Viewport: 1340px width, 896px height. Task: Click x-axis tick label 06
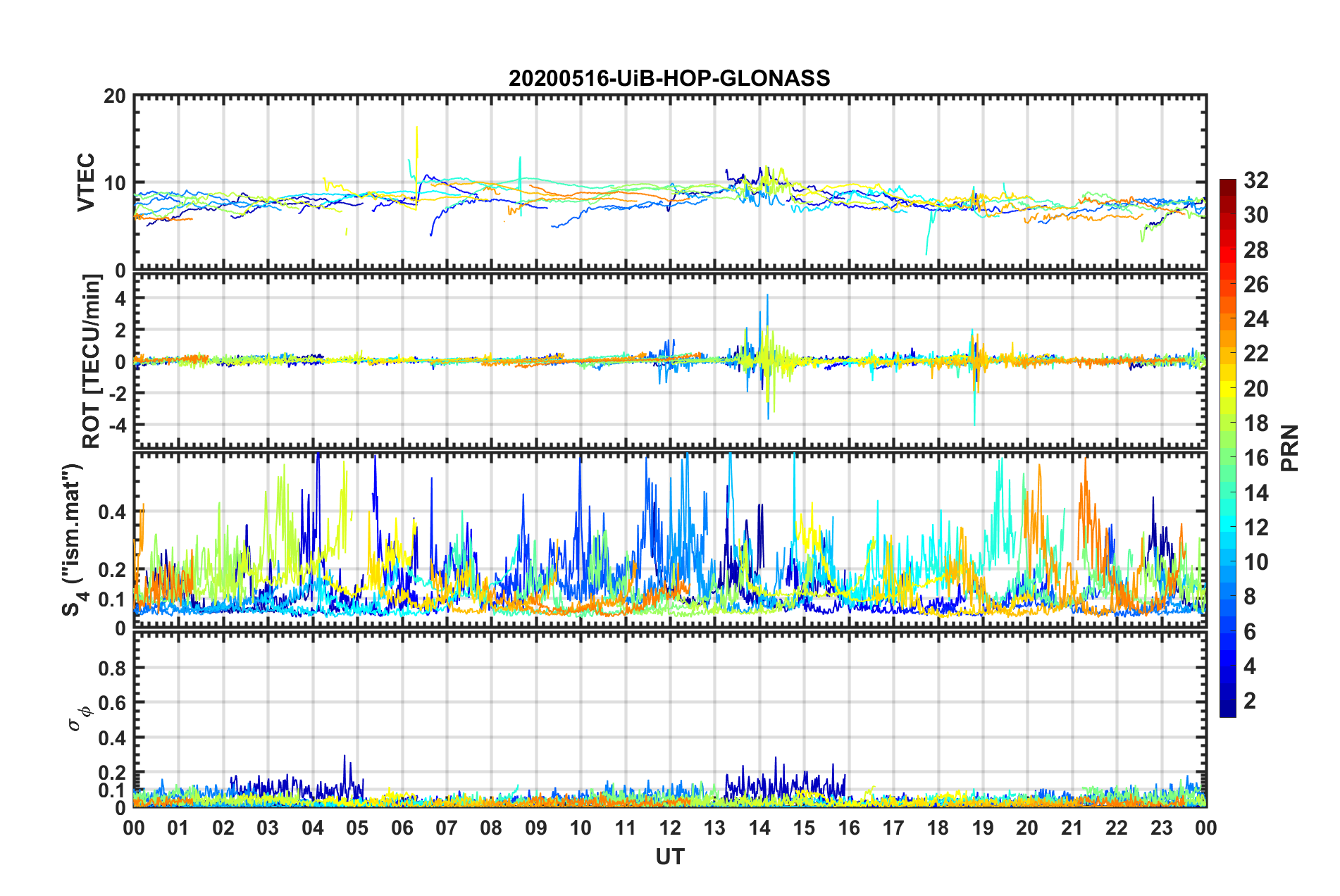pos(402,828)
